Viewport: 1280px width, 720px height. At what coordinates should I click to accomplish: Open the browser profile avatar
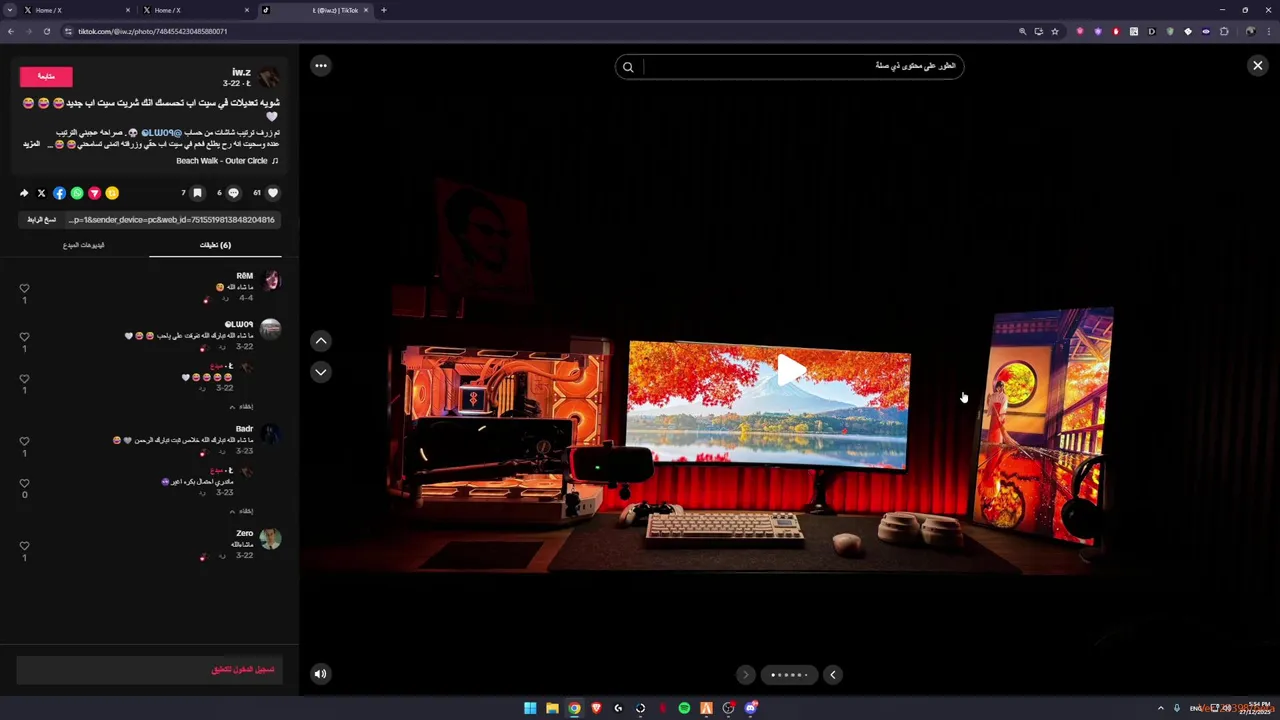pyautogui.click(x=1250, y=31)
